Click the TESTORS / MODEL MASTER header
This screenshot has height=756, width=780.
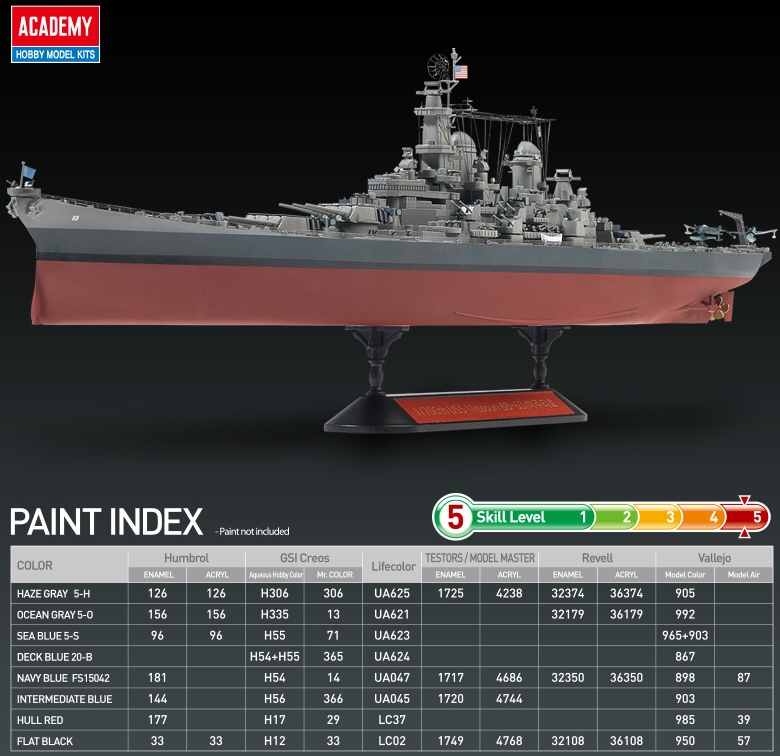click(x=480, y=558)
